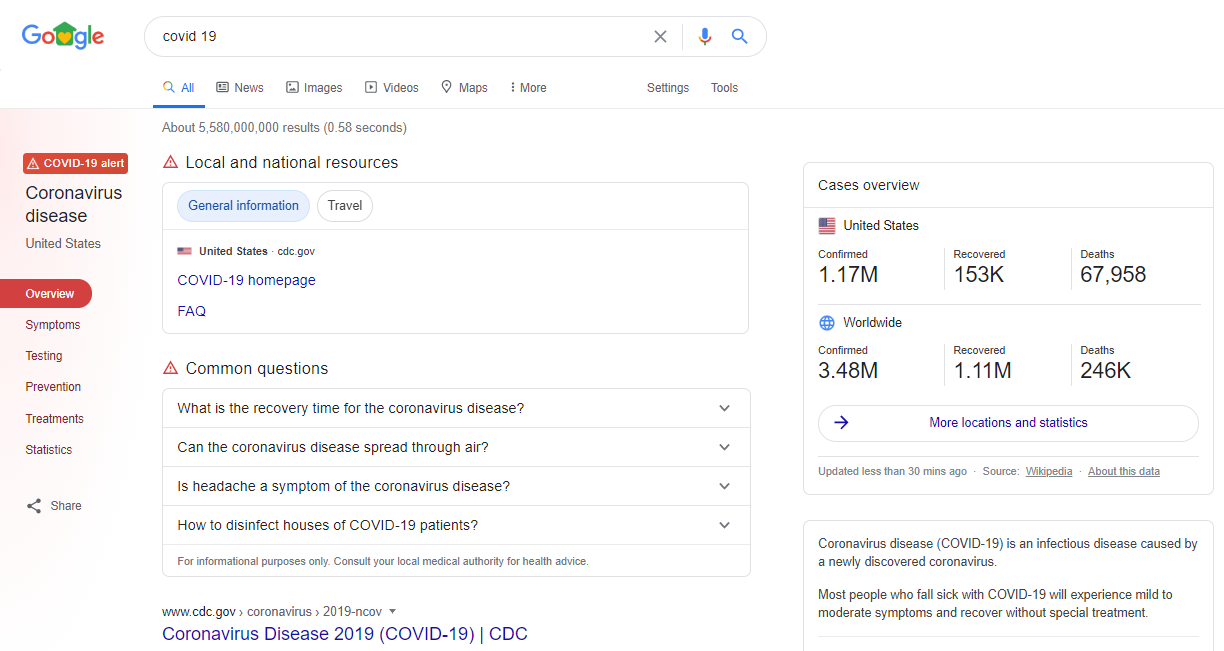Expand disinfect houses question

point(456,525)
